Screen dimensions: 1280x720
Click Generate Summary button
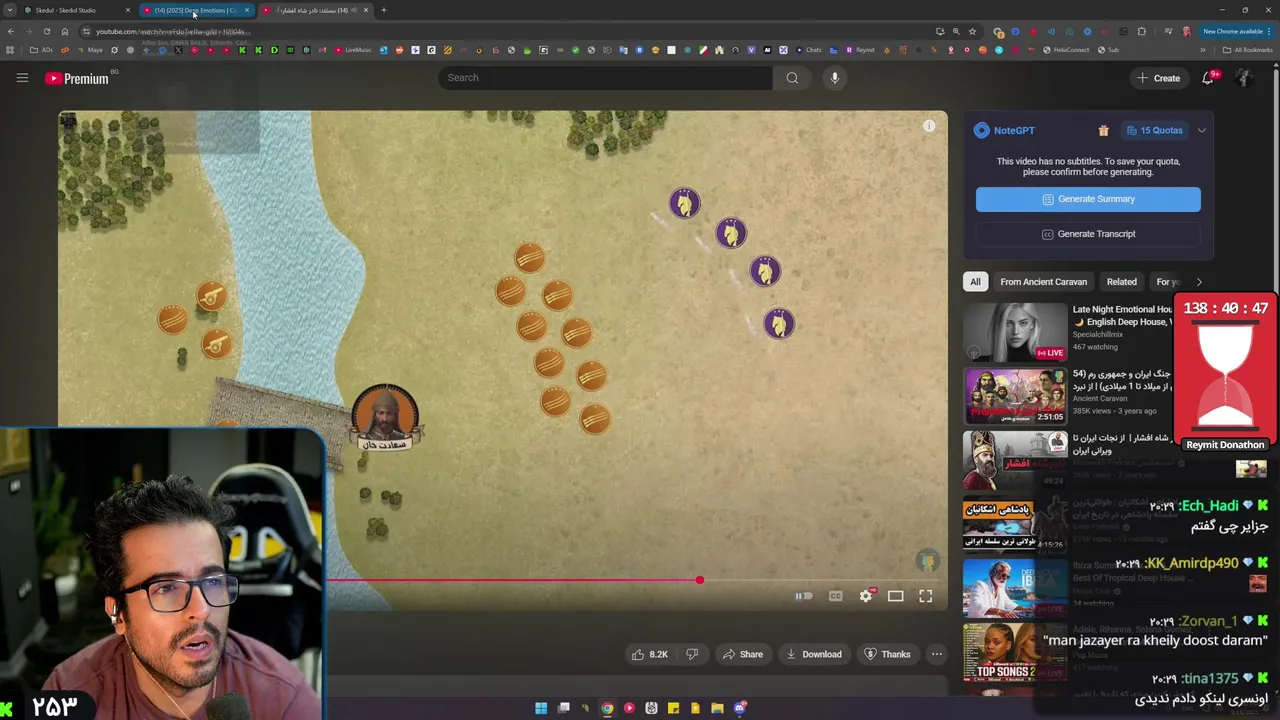click(1088, 199)
